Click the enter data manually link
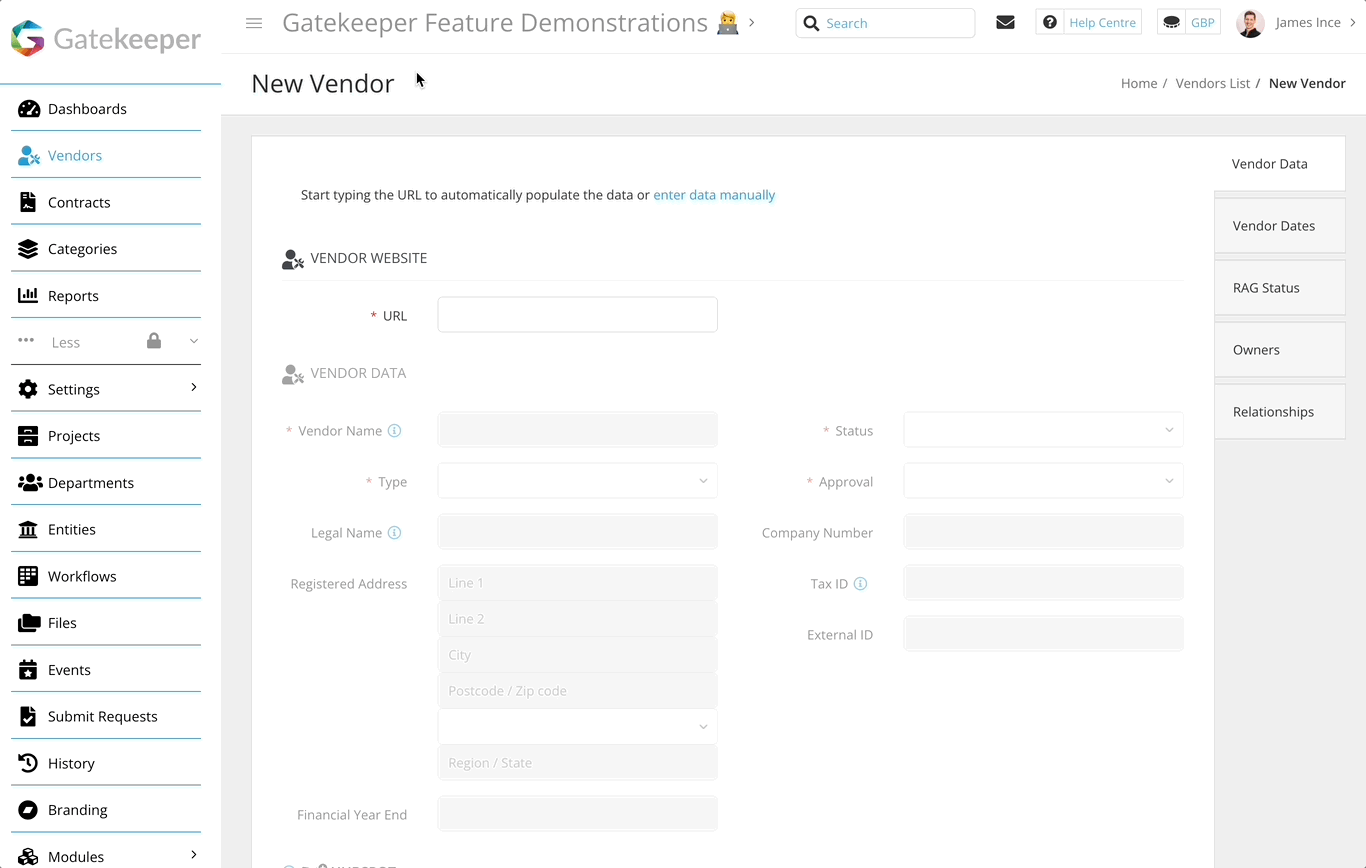 coord(714,194)
